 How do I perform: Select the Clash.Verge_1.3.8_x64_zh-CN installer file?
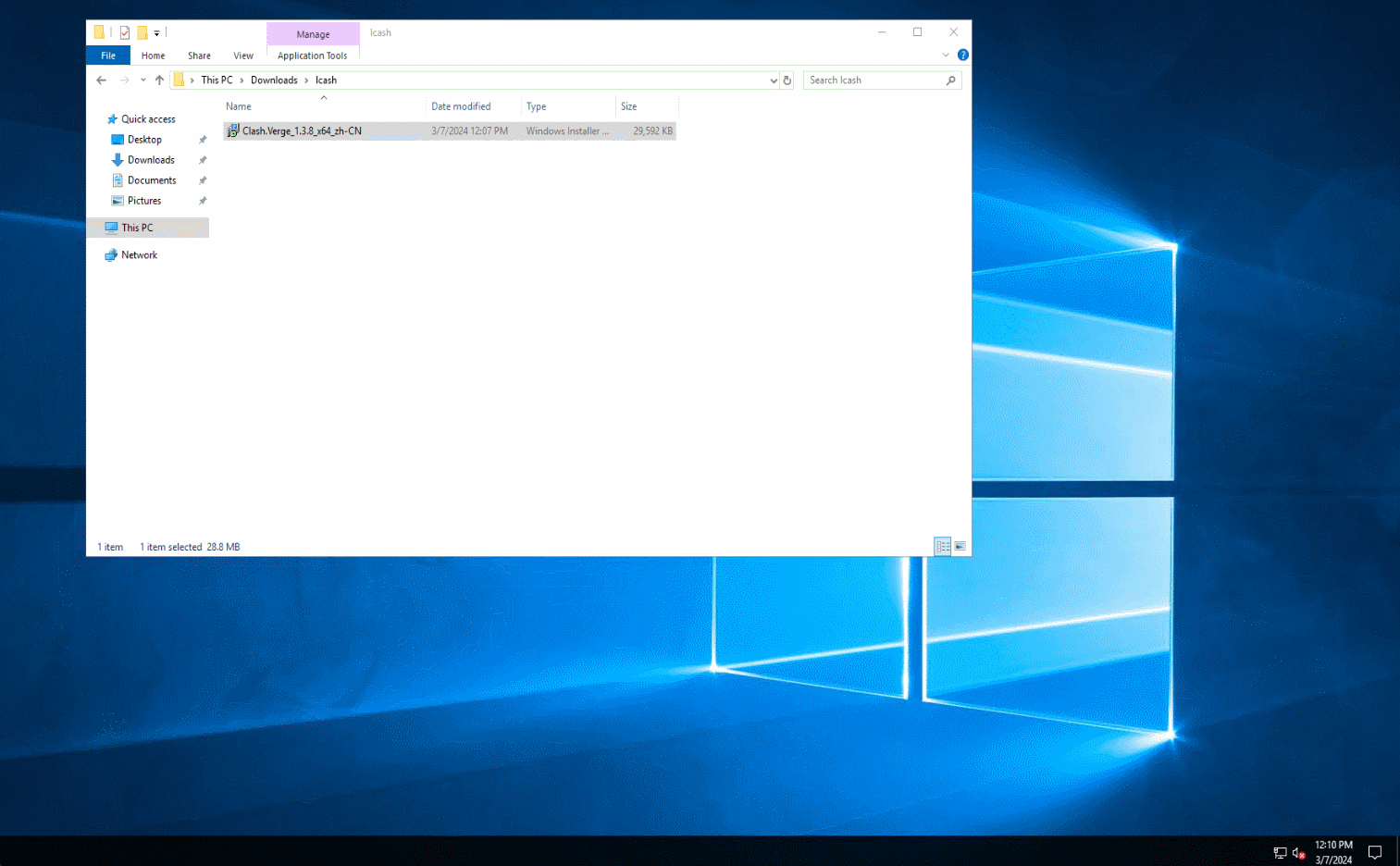(302, 131)
